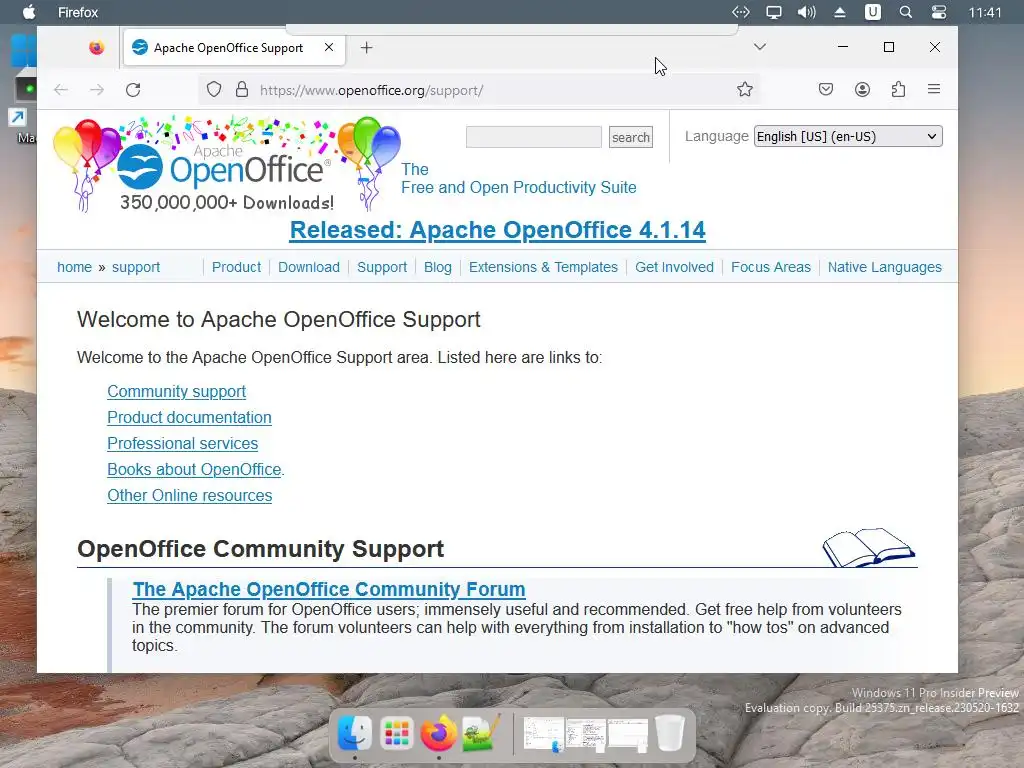This screenshot has width=1024, height=768.
Task: Bookmark this page with the star icon
Action: pos(744,89)
